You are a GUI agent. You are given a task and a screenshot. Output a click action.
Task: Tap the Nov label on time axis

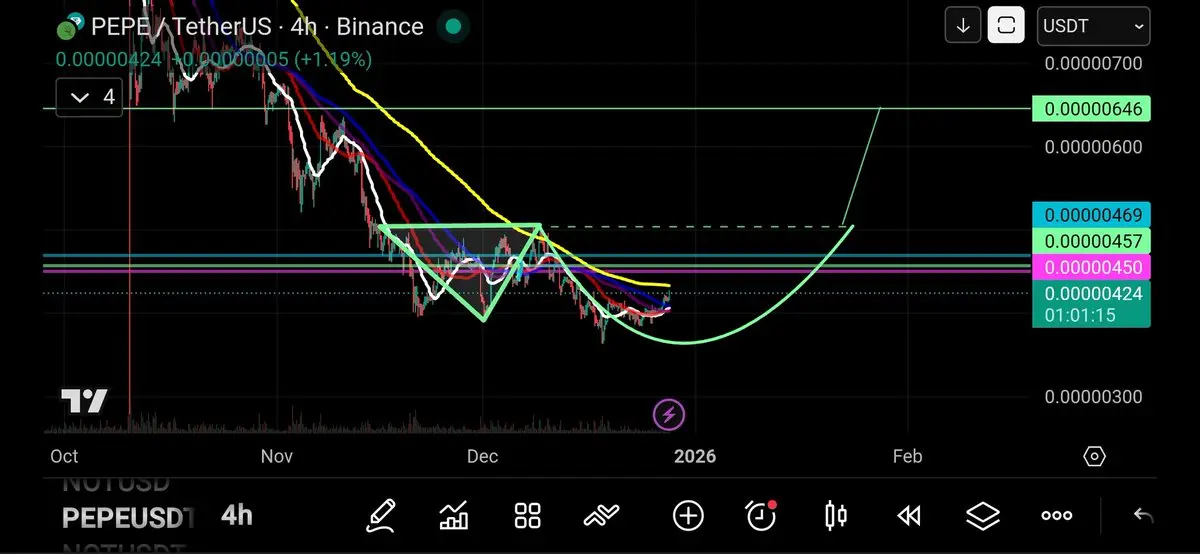pyautogui.click(x=276, y=456)
